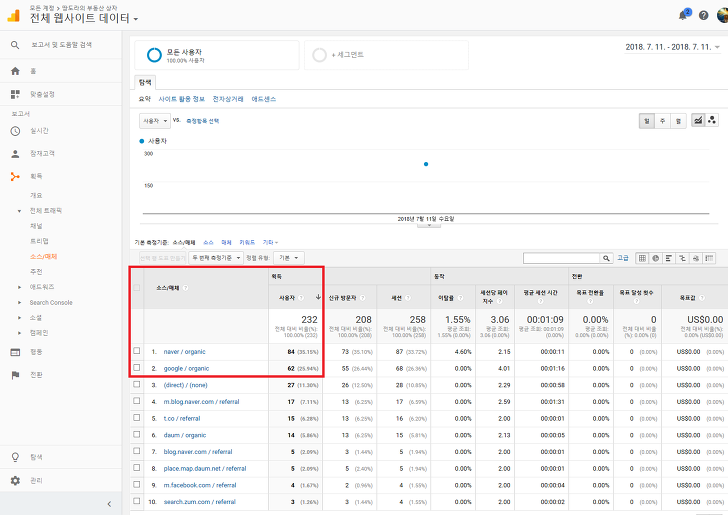Open 잠재고객 audience person icon

[x=15, y=154]
